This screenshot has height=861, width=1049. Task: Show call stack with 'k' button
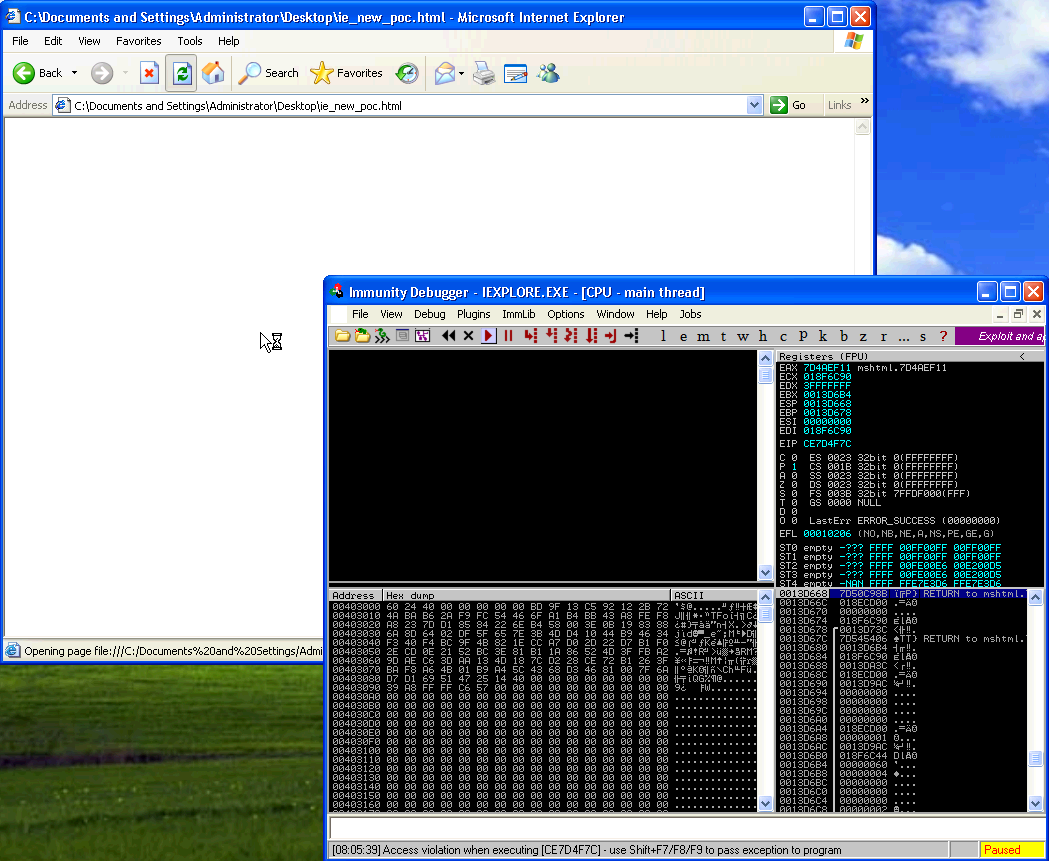click(x=823, y=336)
